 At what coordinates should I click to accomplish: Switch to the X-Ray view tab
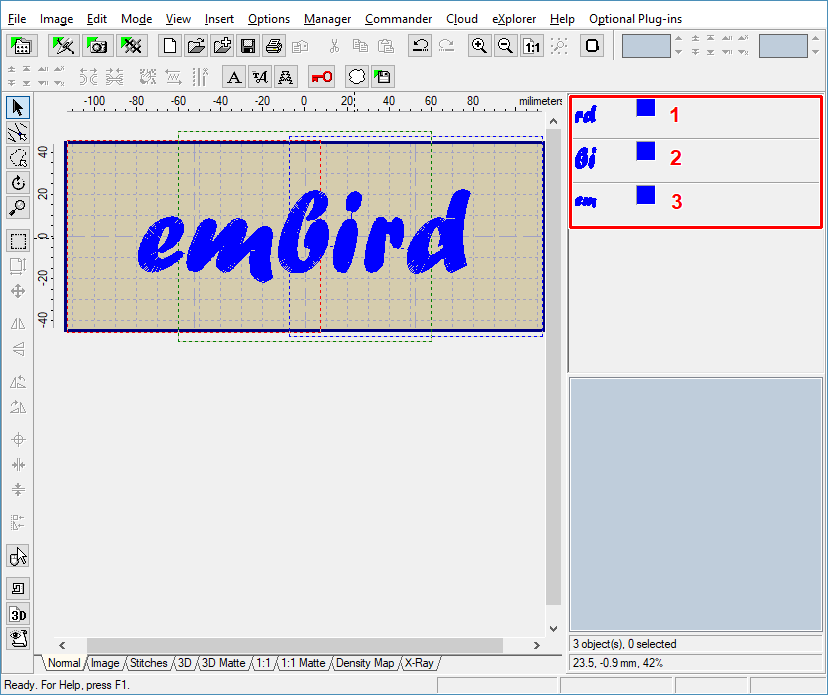(420, 663)
